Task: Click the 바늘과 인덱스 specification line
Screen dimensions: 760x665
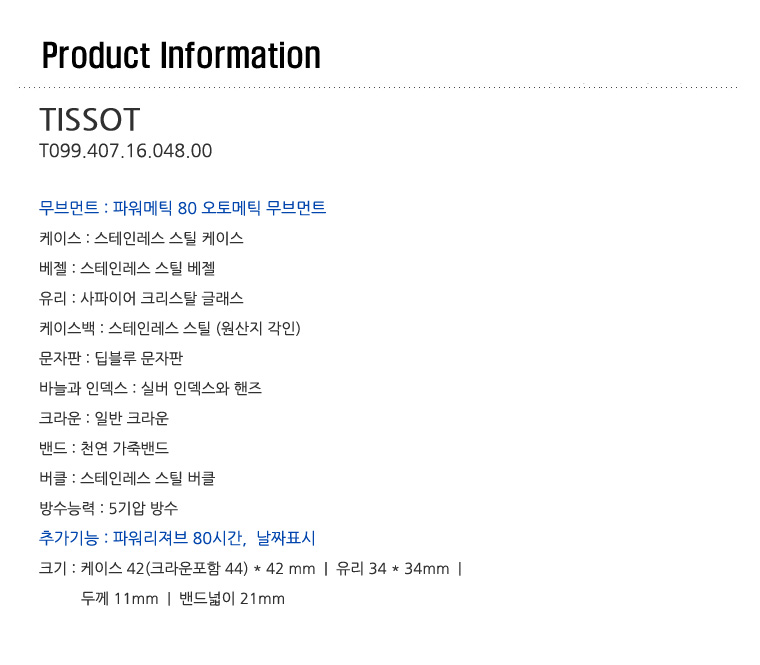Action: (x=150, y=388)
